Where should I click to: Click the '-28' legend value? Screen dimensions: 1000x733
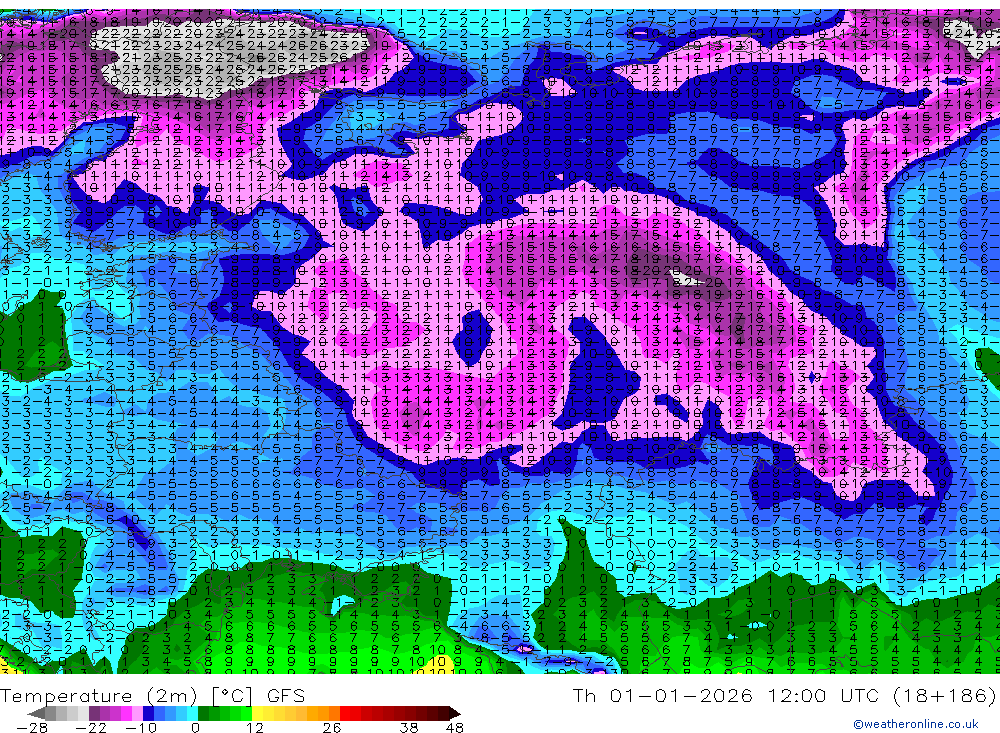[x=32, y=727]
